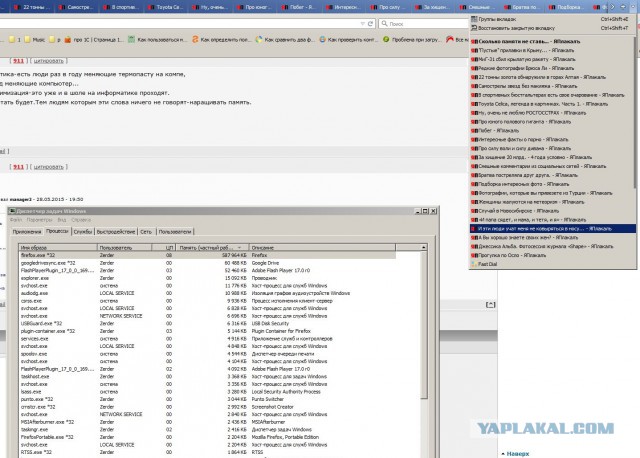Switch to the "Подборка" browser tab

pyautogui.click(x=567, y=7)
